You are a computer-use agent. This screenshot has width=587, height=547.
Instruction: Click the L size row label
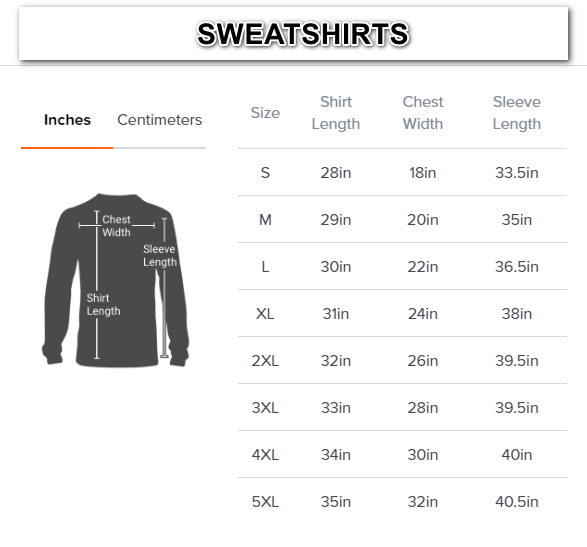pyautogui.click(x=265, y=267)
